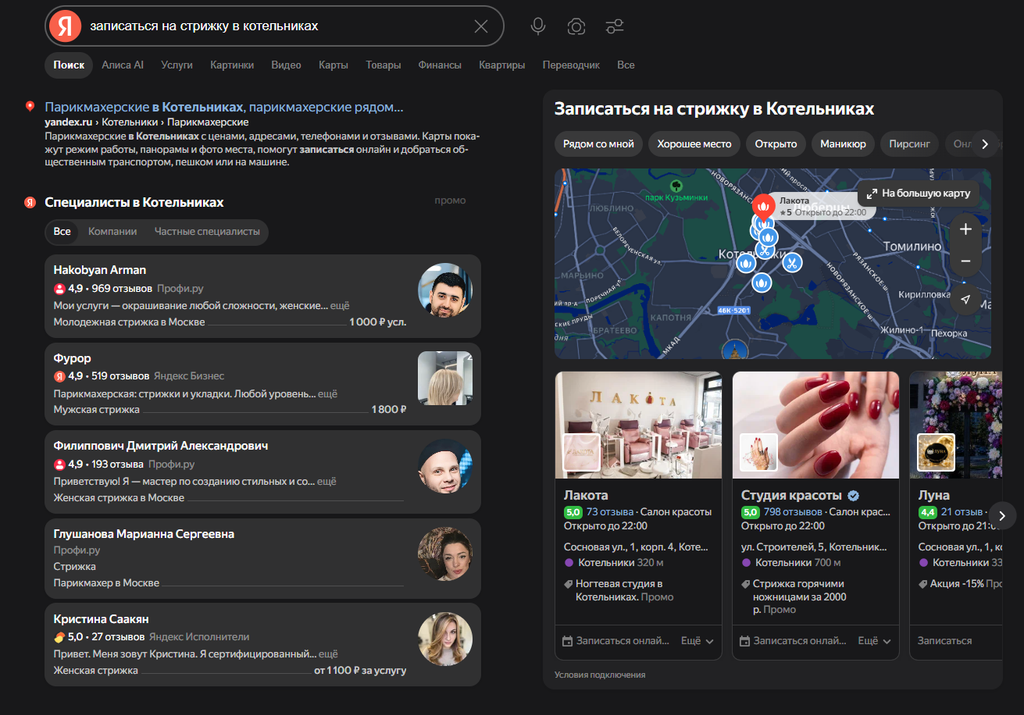Expand Фурор description with ещё
1024x715 pixels.
(328, 394)
